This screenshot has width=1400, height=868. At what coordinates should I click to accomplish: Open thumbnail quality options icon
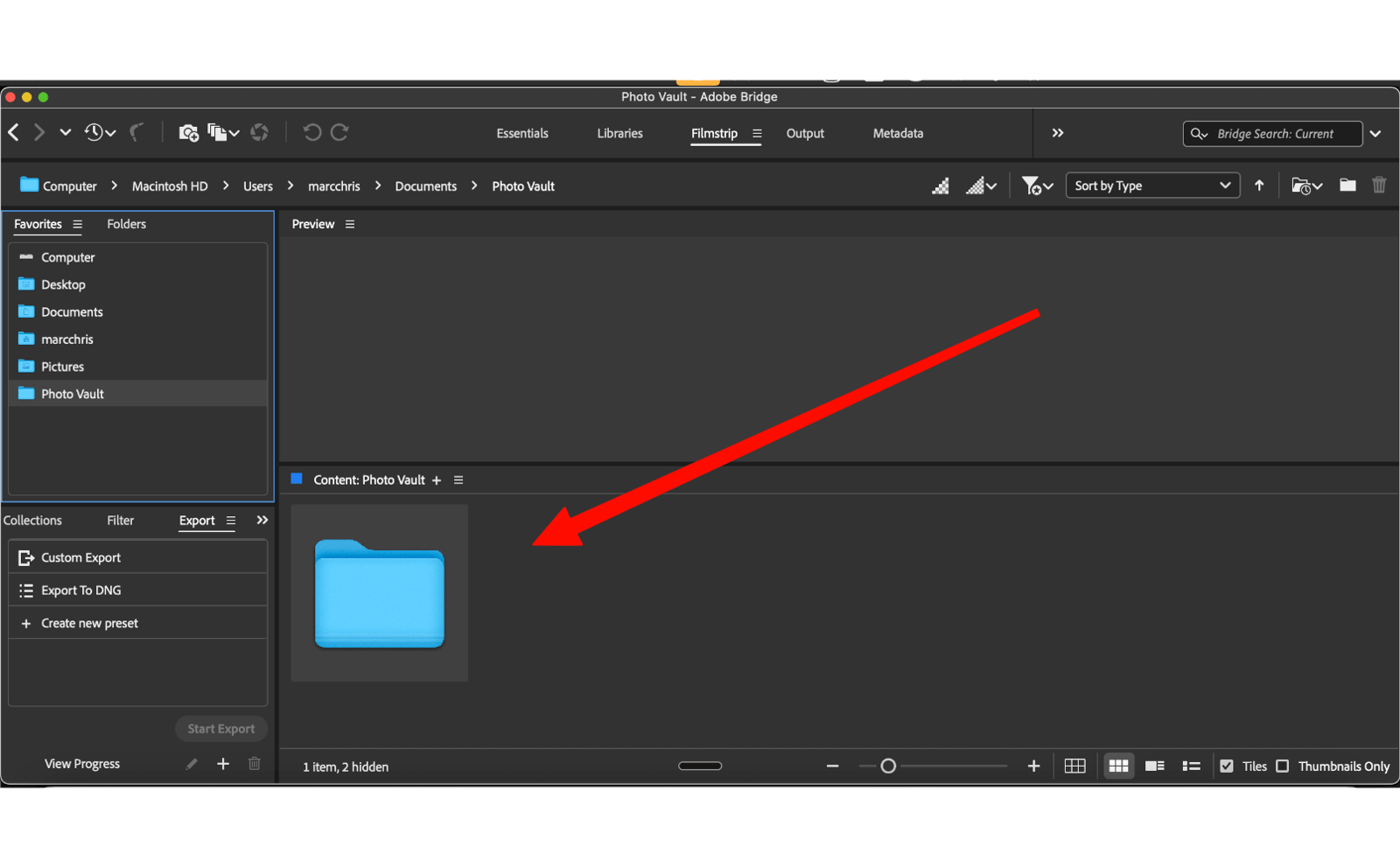tap(981, 185)
